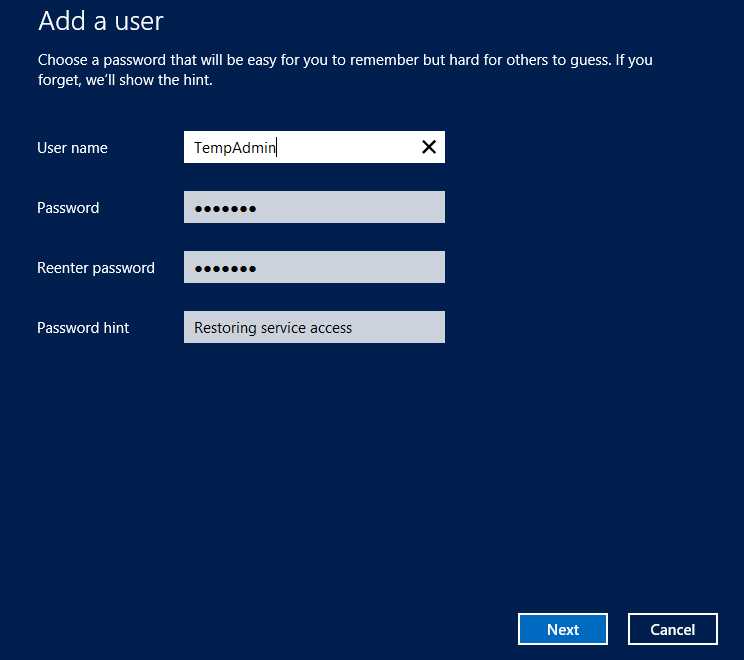Focus the Password field
This screenshot has width=744, height=660.
click(314, 207)
